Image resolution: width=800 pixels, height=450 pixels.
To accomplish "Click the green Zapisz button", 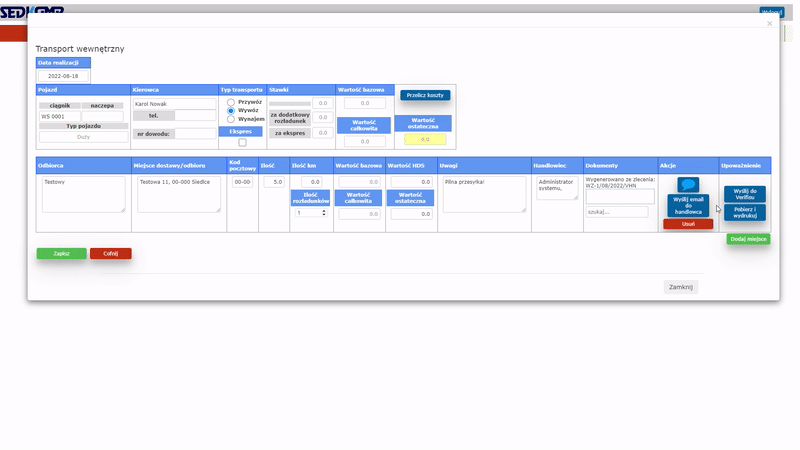I will 61,254.
